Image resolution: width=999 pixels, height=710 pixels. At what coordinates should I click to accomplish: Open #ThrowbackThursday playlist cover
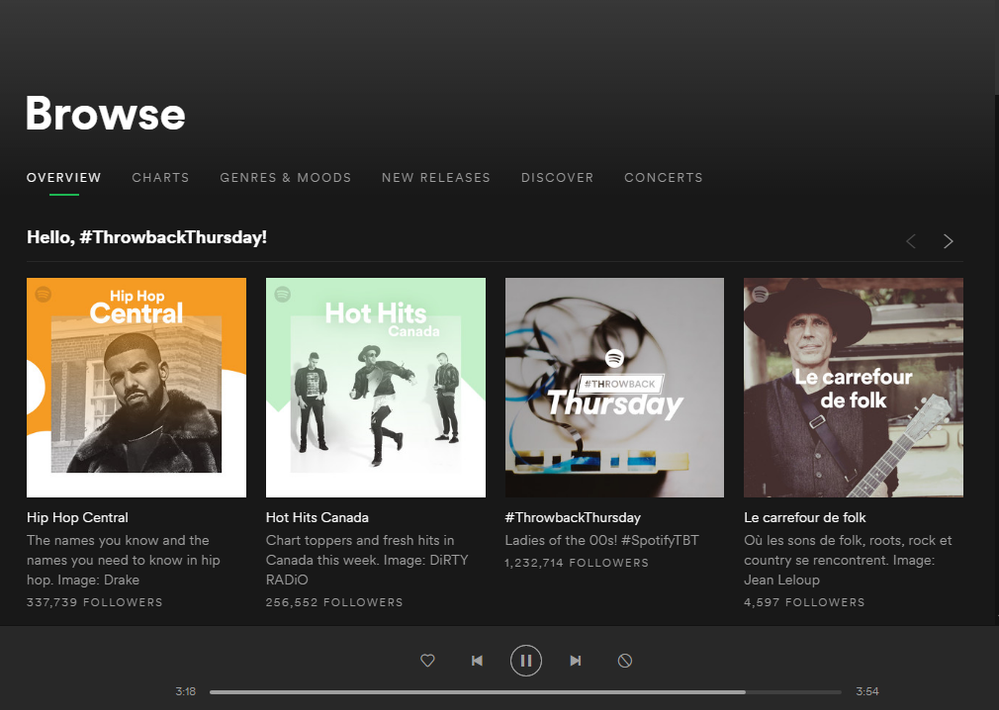(615, 388)
